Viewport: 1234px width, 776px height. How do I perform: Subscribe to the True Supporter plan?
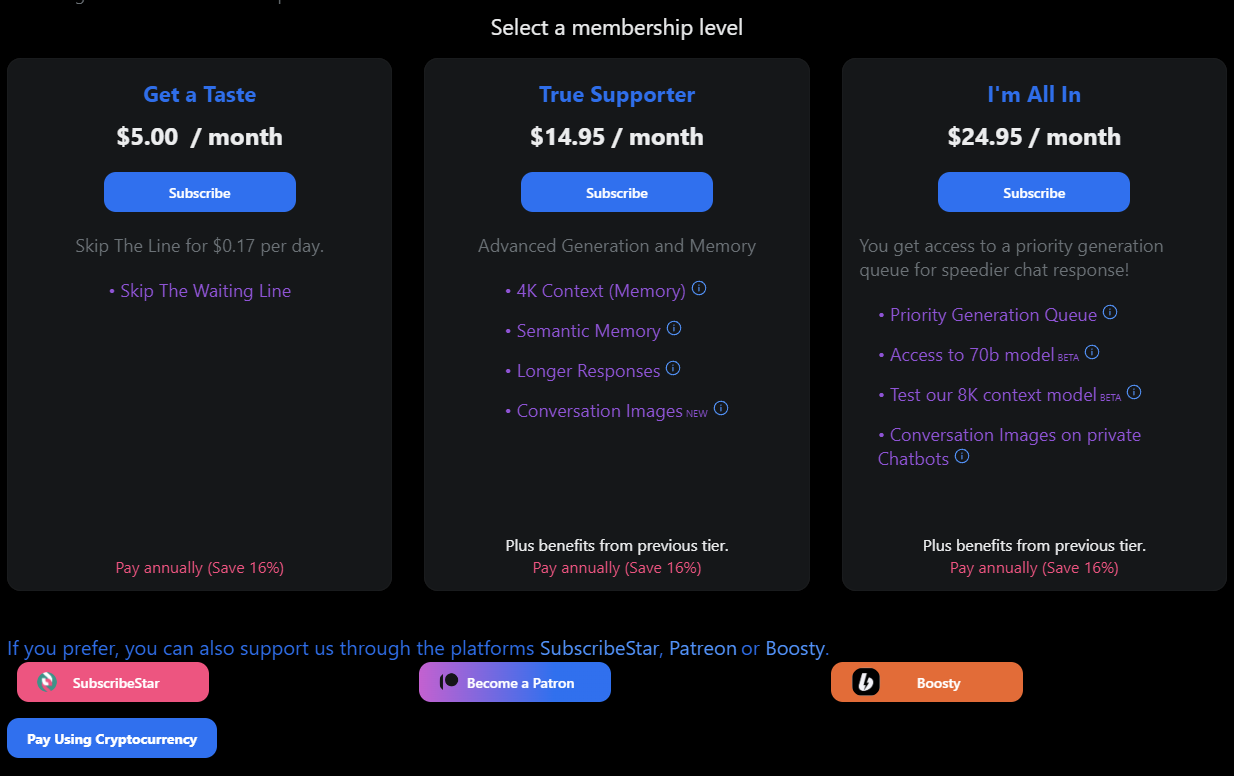(616, 191)
